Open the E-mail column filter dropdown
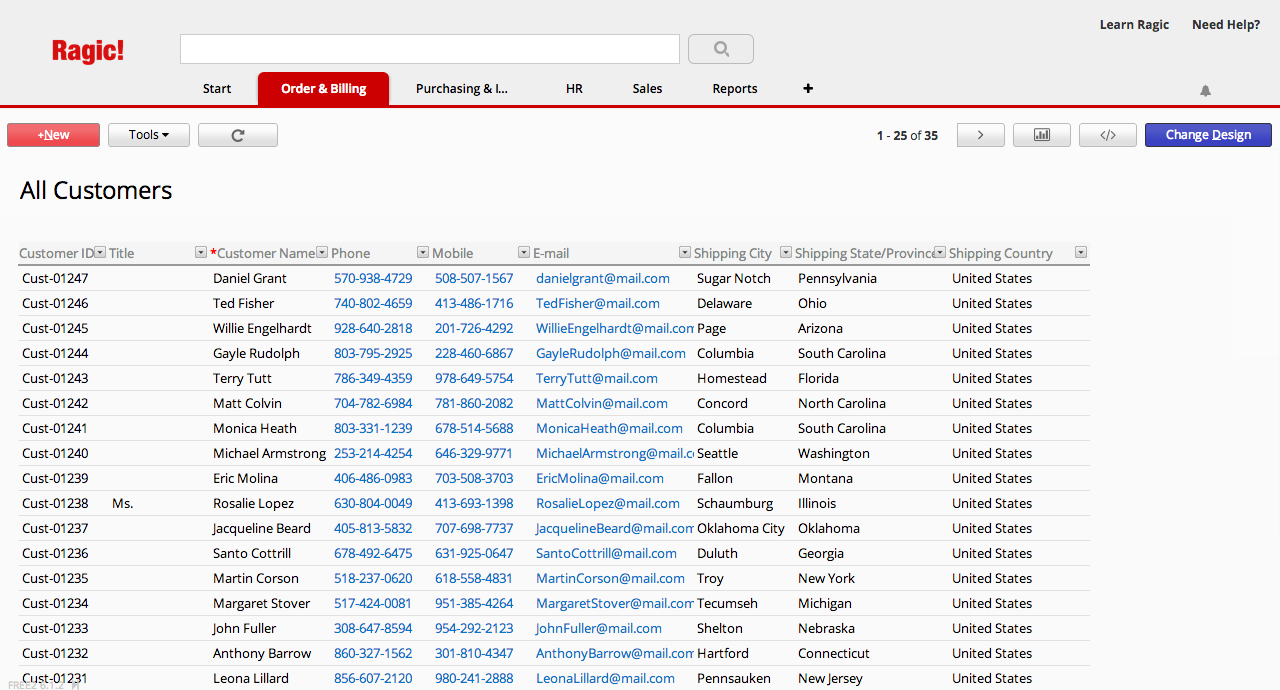 pos(685,253)
